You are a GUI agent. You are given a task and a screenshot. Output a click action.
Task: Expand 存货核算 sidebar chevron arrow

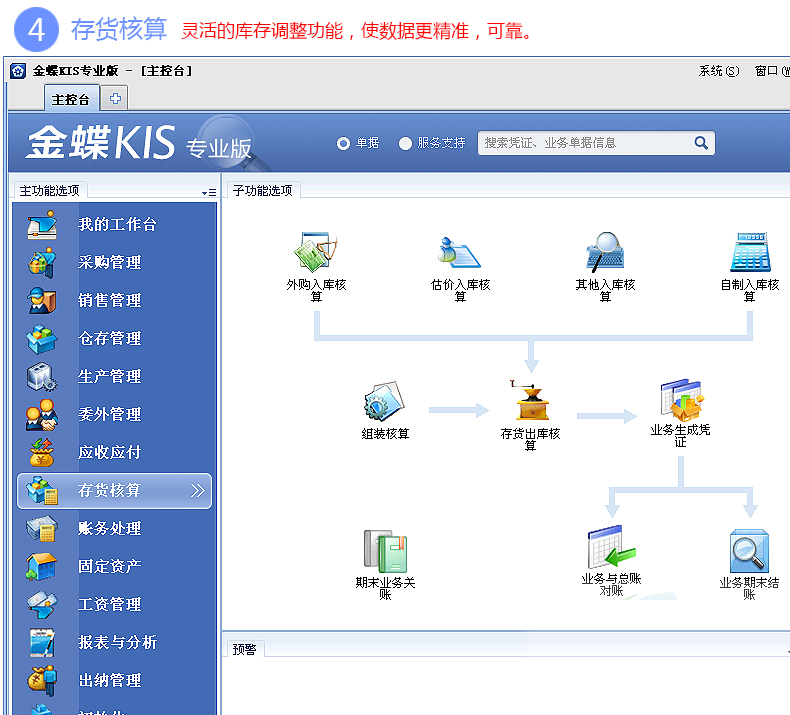click(197, 491)
